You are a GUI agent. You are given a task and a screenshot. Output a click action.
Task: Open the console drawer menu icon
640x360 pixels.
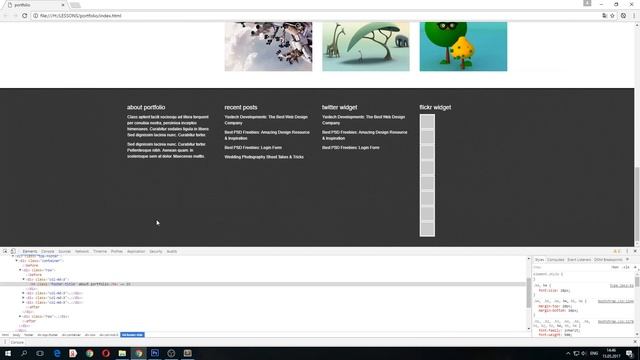tap(5, 342)
